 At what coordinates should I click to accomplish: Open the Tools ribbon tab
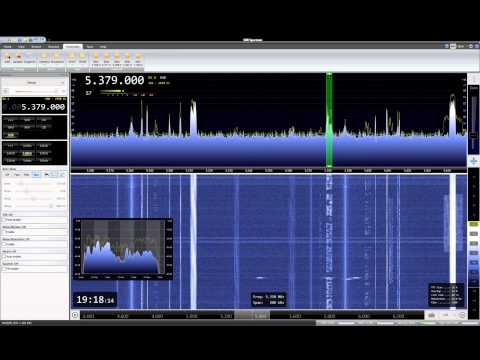click(x=90, y=47)
